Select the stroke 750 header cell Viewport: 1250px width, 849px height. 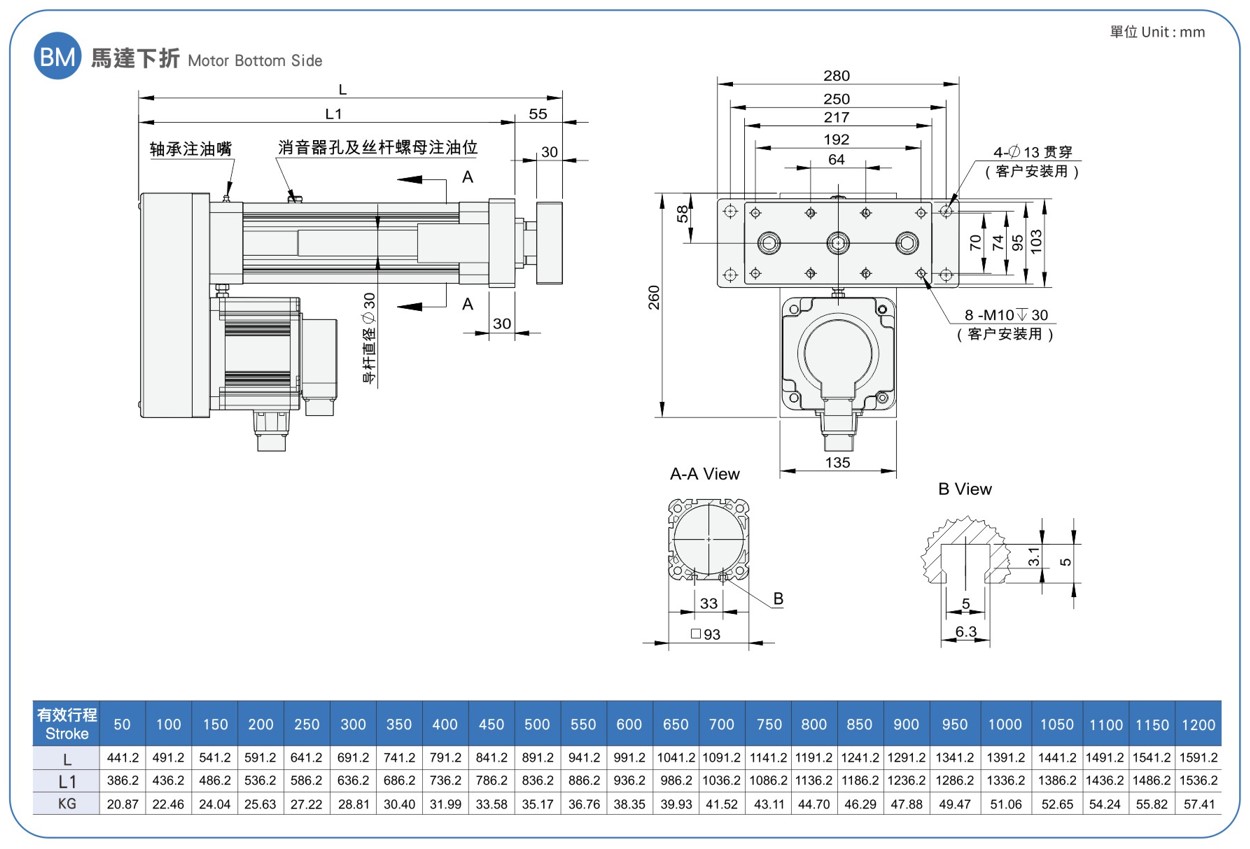769,724
